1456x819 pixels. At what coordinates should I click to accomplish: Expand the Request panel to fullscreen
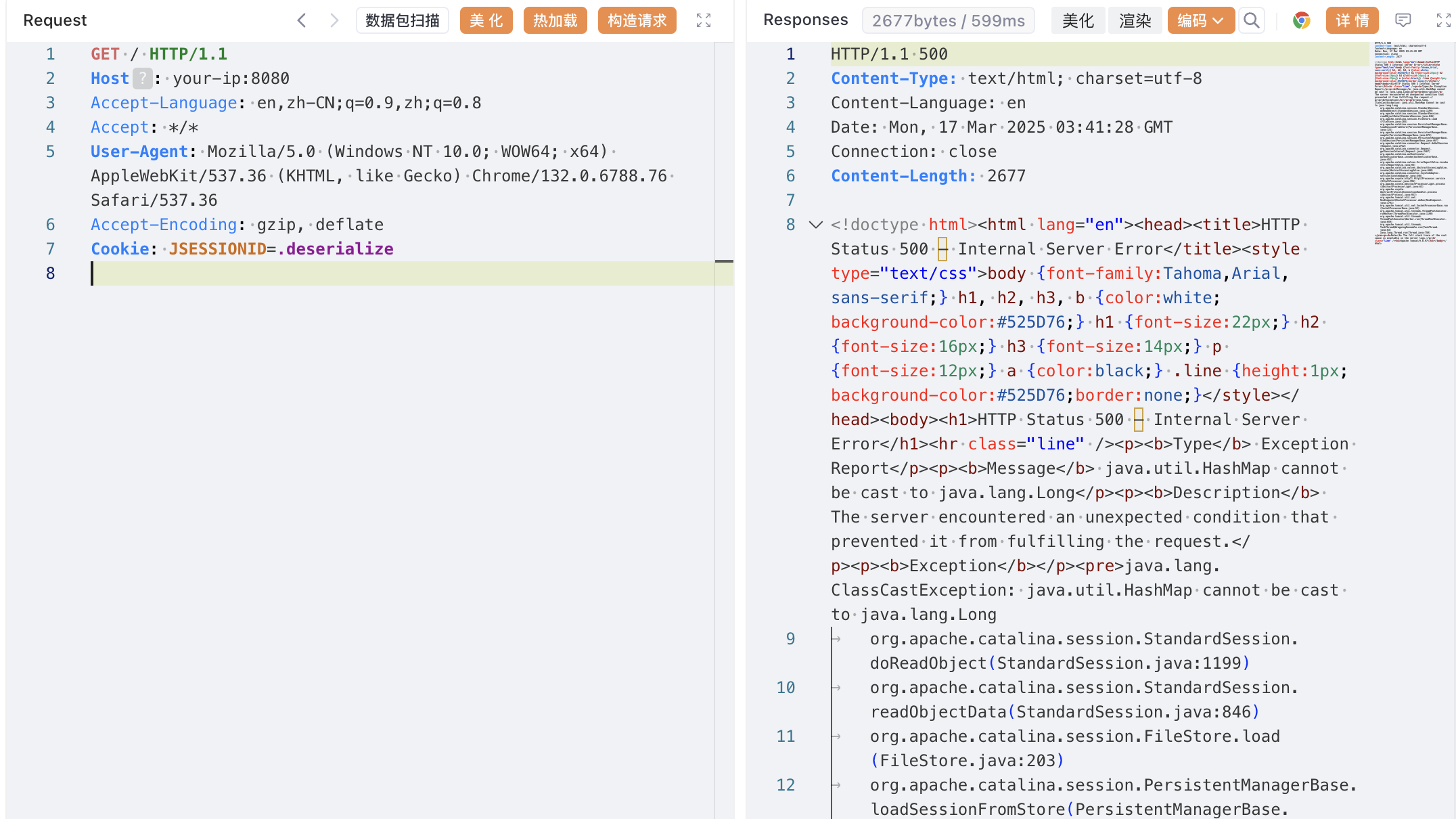coord(704,20)
